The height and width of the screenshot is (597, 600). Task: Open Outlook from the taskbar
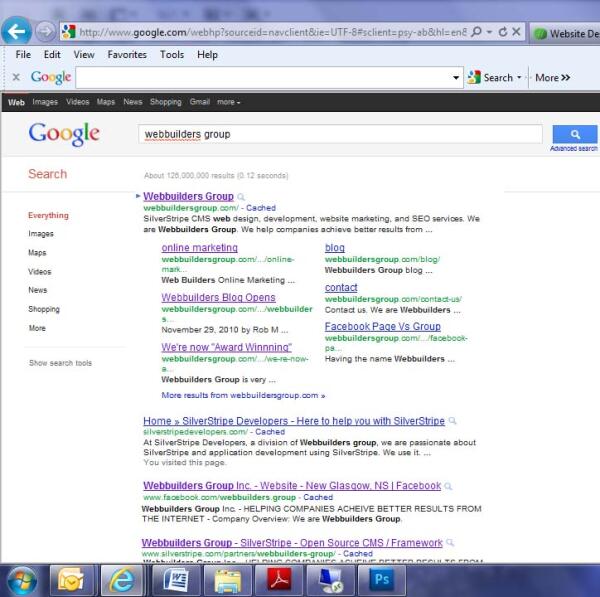point(71,580)
